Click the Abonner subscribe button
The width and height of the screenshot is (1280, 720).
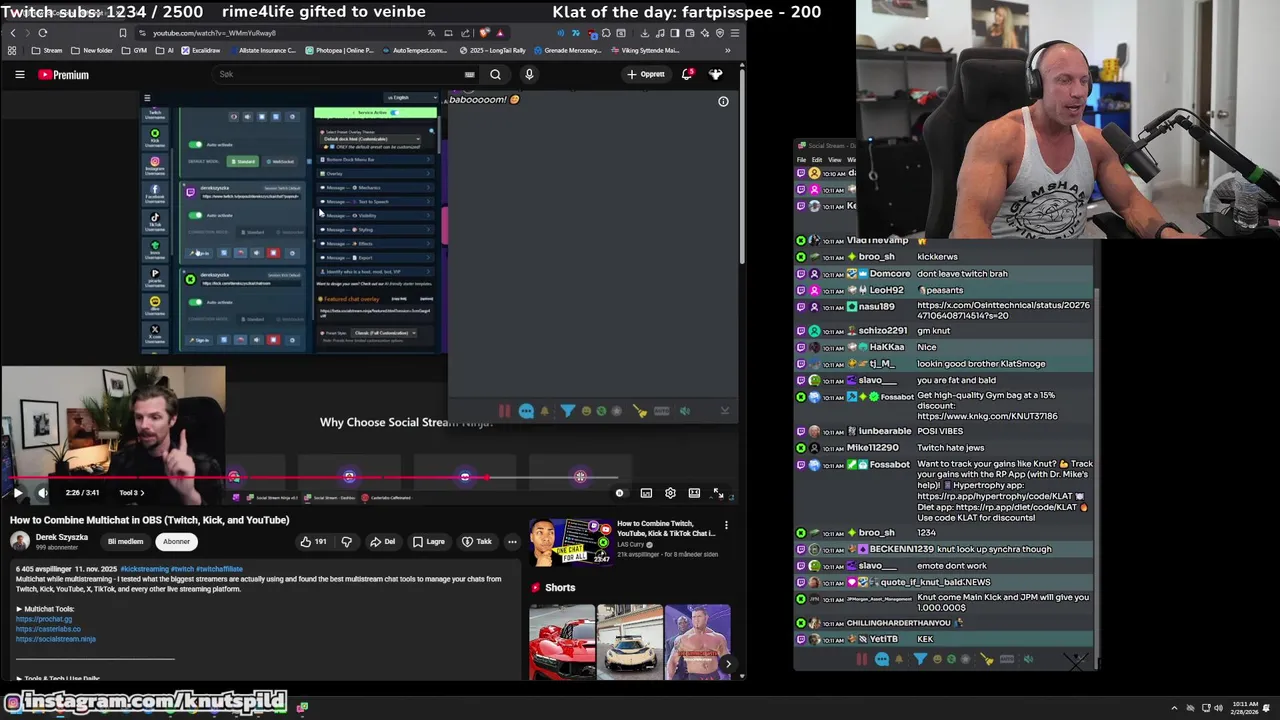tap(176, 541)
